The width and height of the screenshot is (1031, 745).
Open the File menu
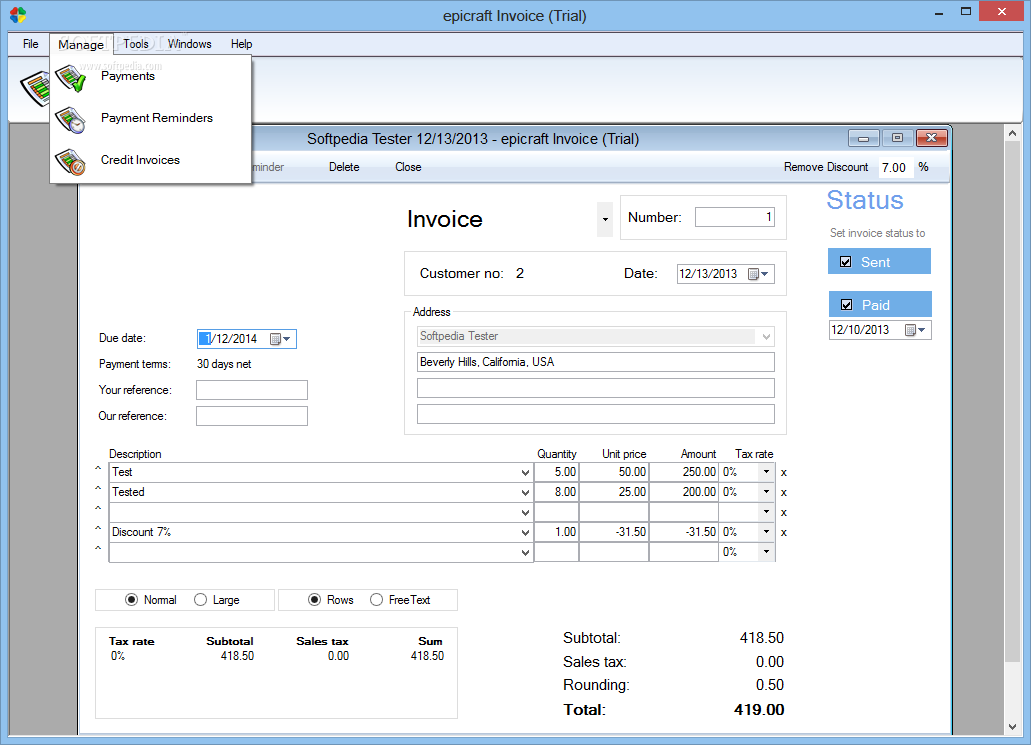coord(30,44)
